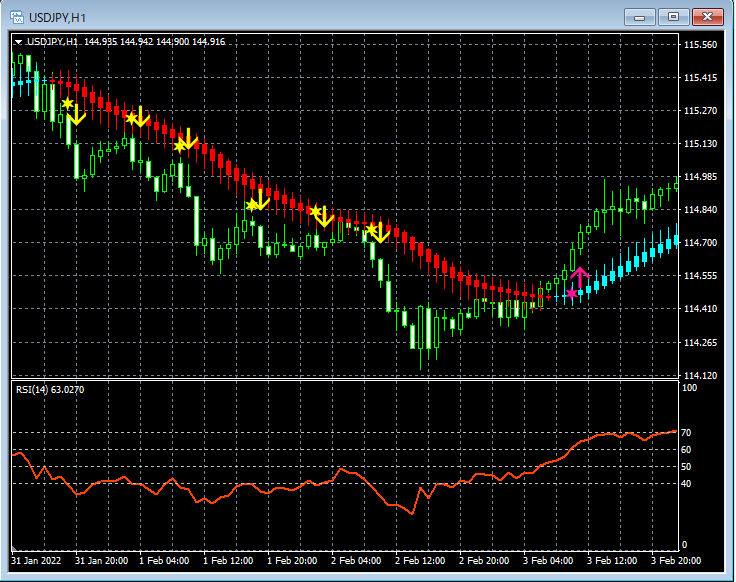Image resolution: width=736 pixels, height=582 pixels.
Task: Click the orange RSI line at its lowest dip
Action: coord(411,514)
